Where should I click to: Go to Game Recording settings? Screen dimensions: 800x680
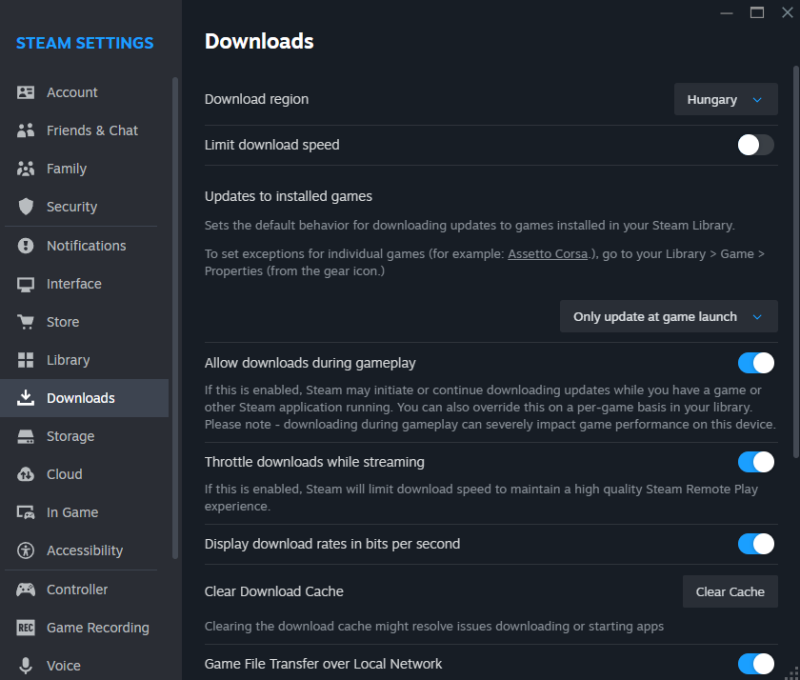pos(97,628)
